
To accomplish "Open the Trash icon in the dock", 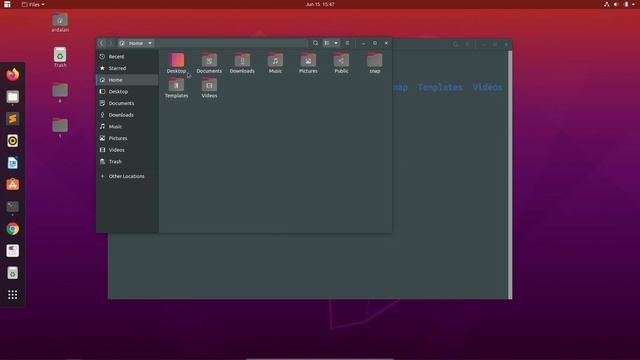I will 13,273.
